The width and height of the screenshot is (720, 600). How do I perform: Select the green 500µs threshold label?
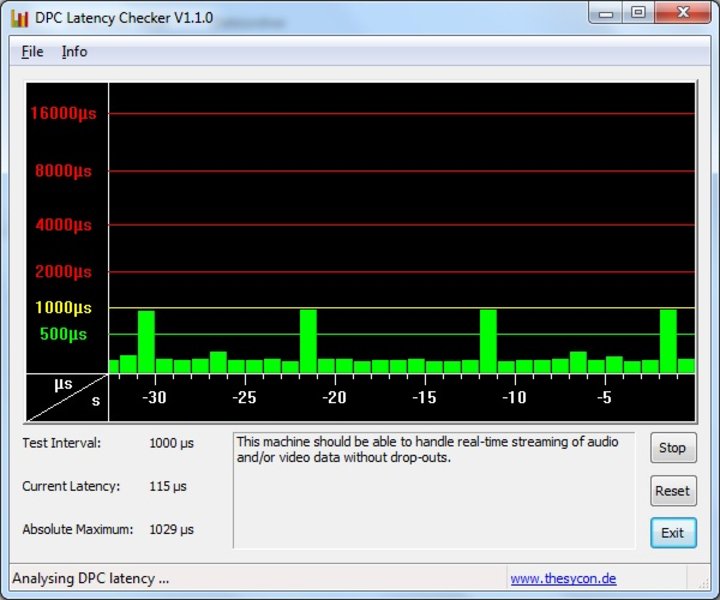(x=63, y=334)
